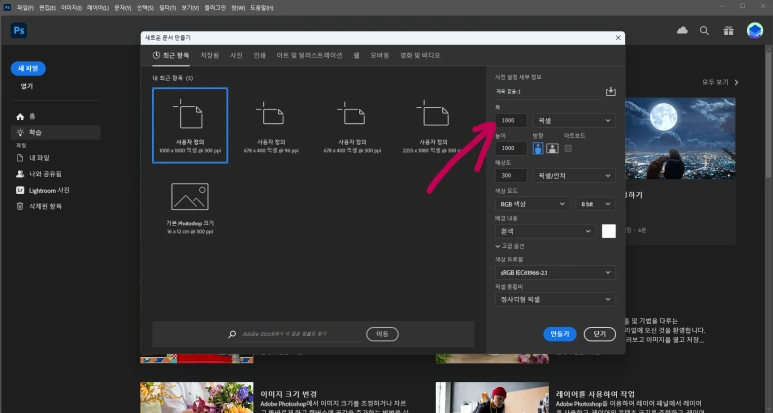Click the 닫기 button in the dialog
Screen dimensions: 773x413
(599, 334)
